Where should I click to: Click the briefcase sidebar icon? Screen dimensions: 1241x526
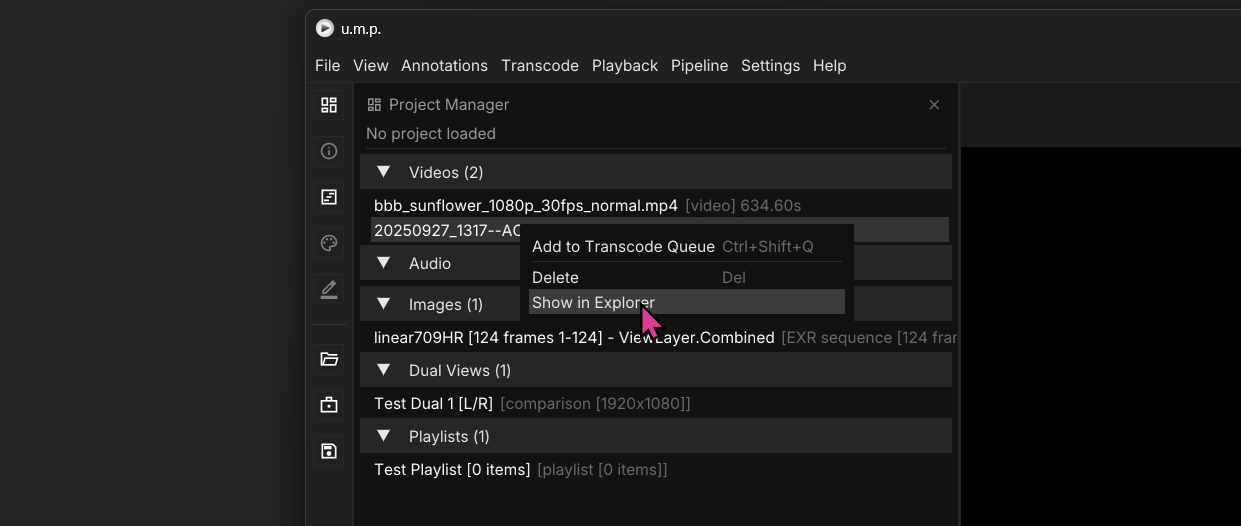click(329, 405)
